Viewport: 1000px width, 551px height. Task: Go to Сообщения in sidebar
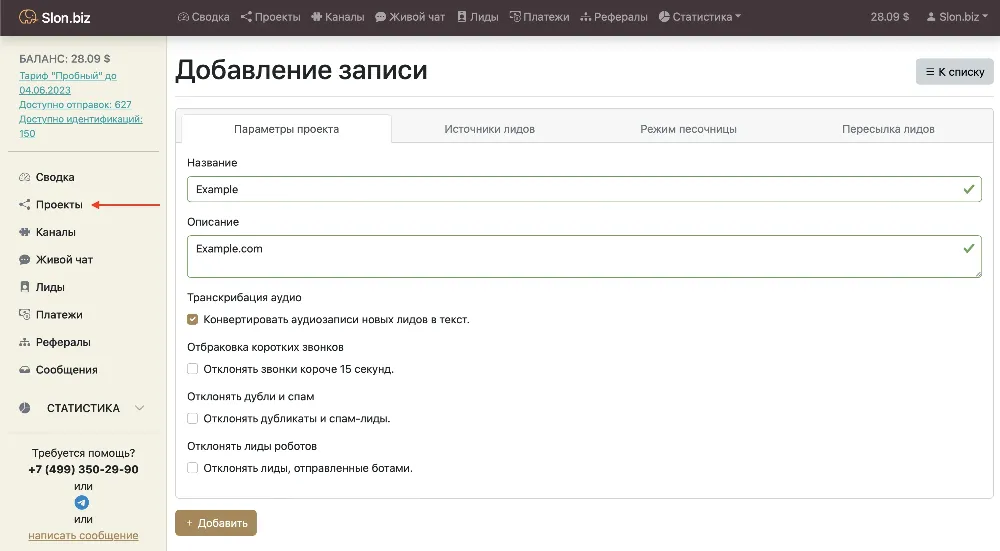(66, 370)
